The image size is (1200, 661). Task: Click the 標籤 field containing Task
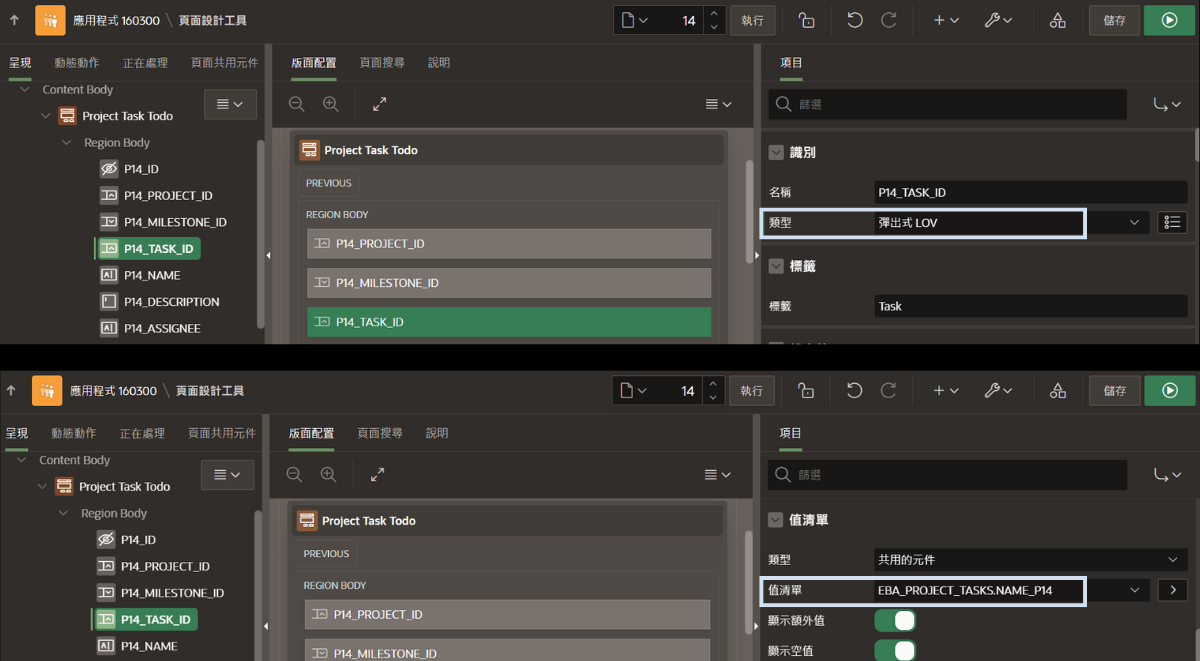click(x=1031, y=306)
